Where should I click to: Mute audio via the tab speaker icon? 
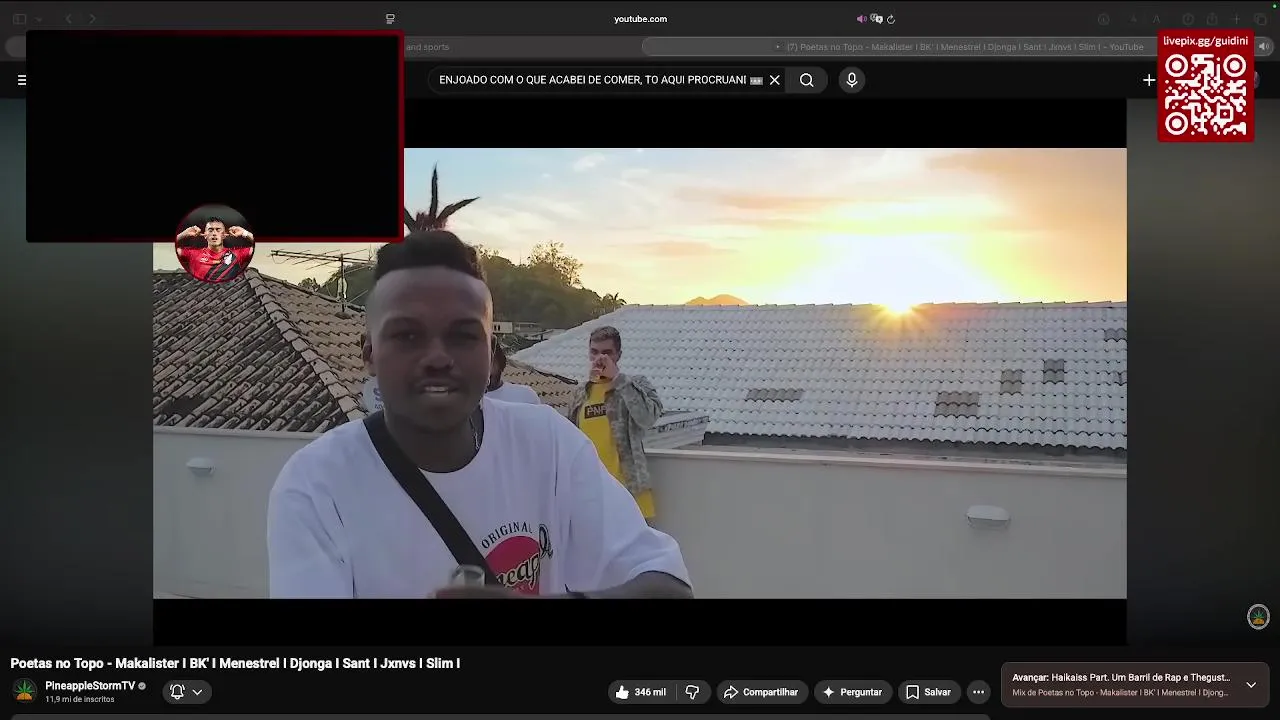(x=1263, y=47)
